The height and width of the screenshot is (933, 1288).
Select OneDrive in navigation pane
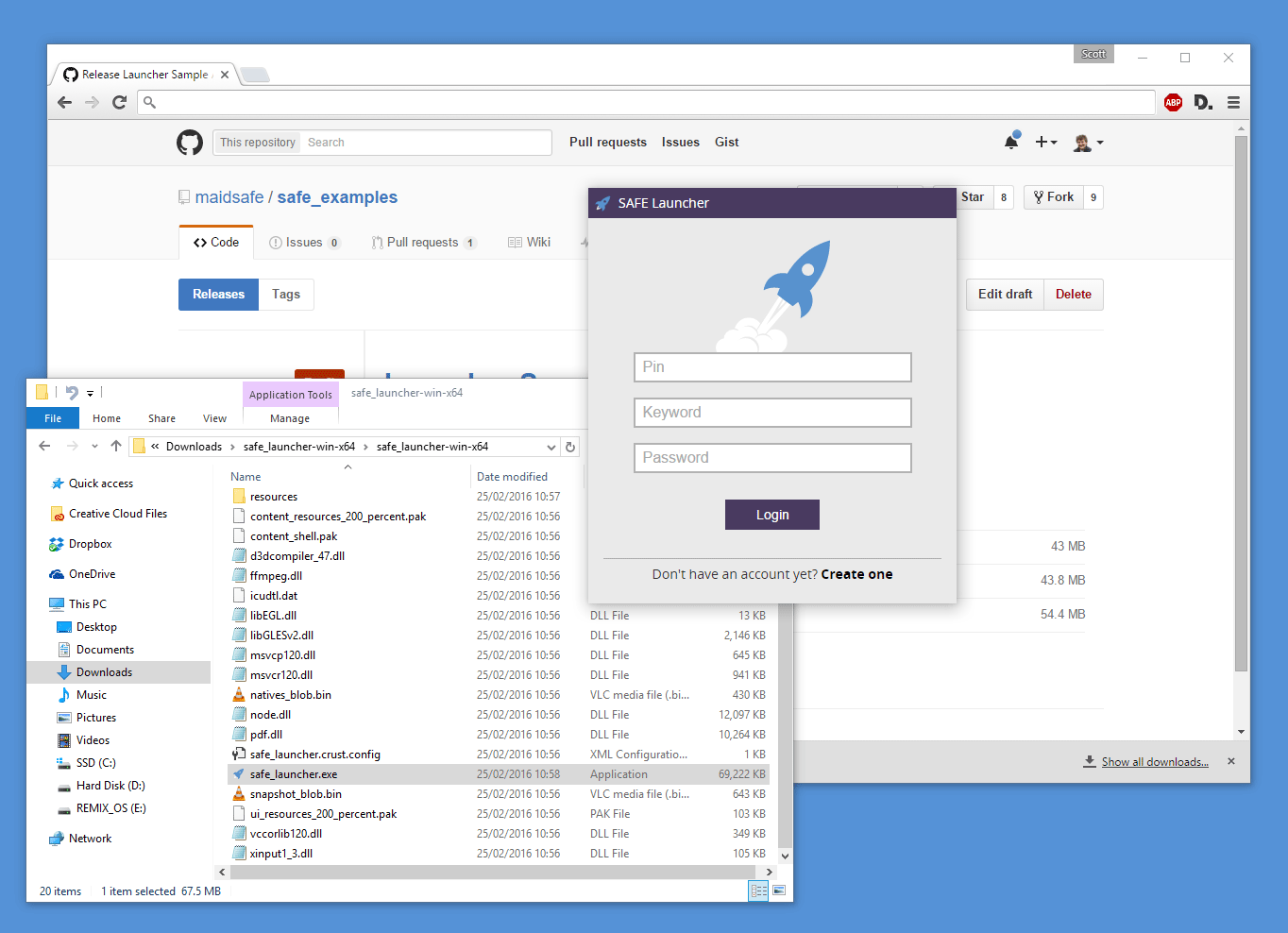point(92,574)
